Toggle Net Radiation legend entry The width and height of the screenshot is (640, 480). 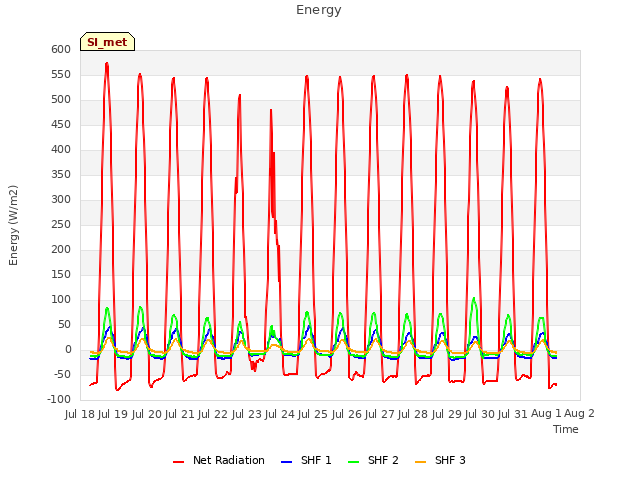pos(219,460)
